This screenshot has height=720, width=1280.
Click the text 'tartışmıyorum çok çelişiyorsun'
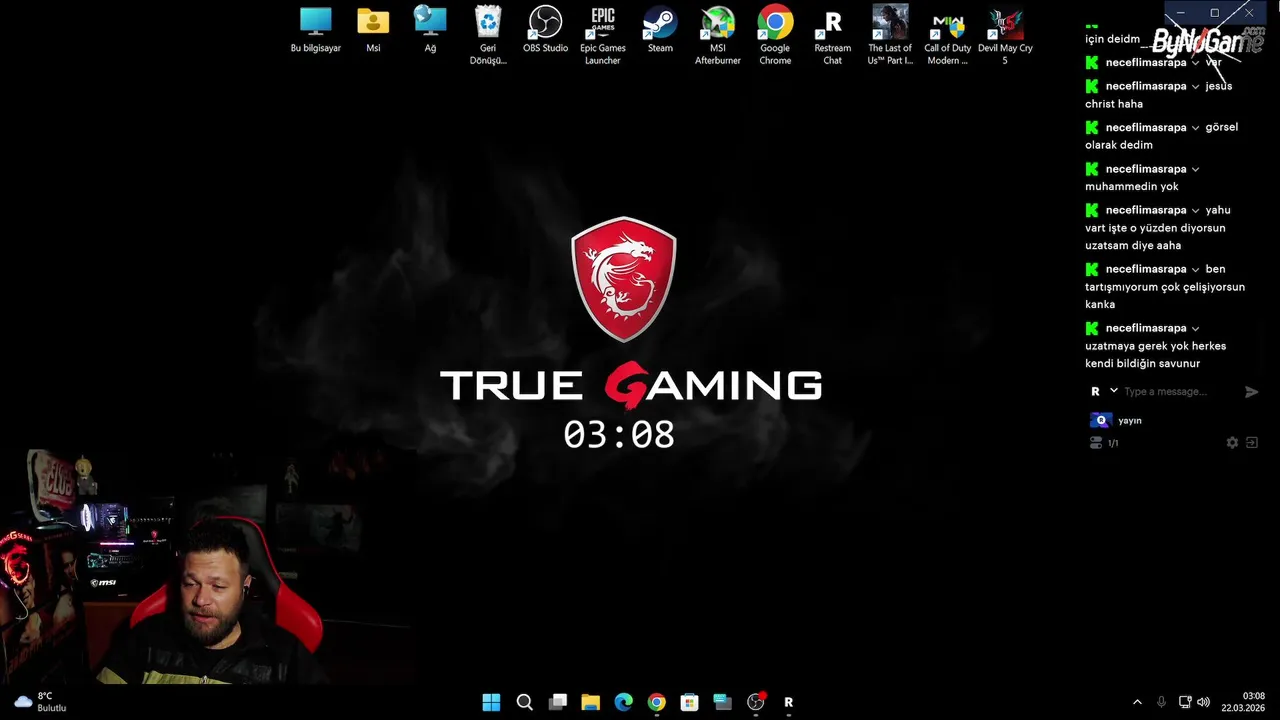click(x=1165, y=287)
